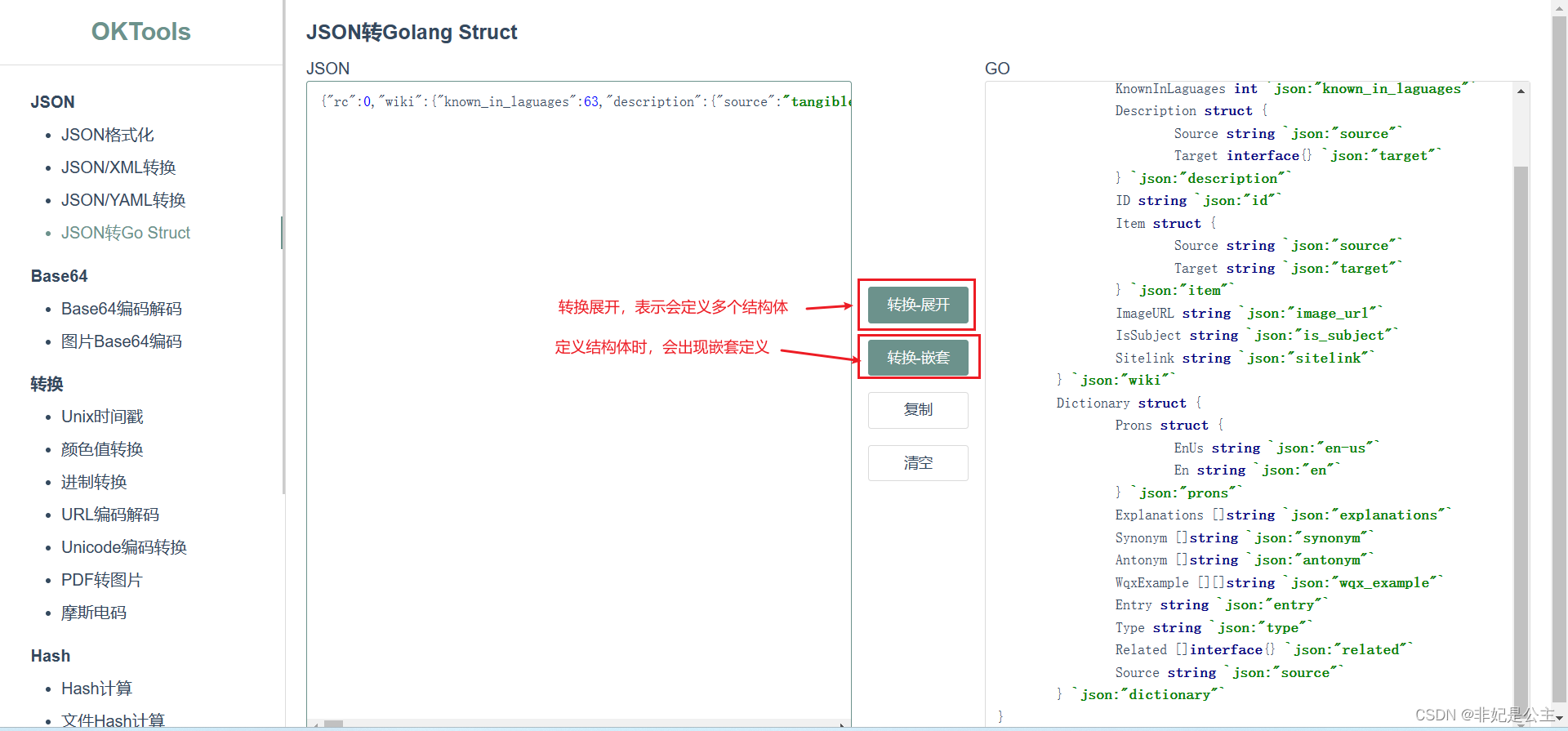
Task: Open JSON/XML转换 tool
Action: [x=118, y=167]
